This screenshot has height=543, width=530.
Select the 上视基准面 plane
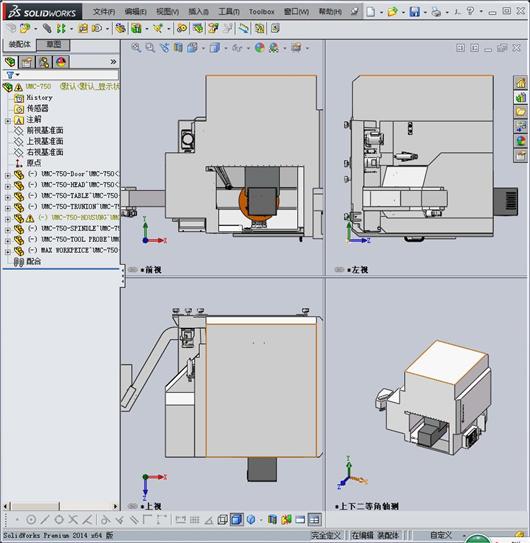pos(45,141)
